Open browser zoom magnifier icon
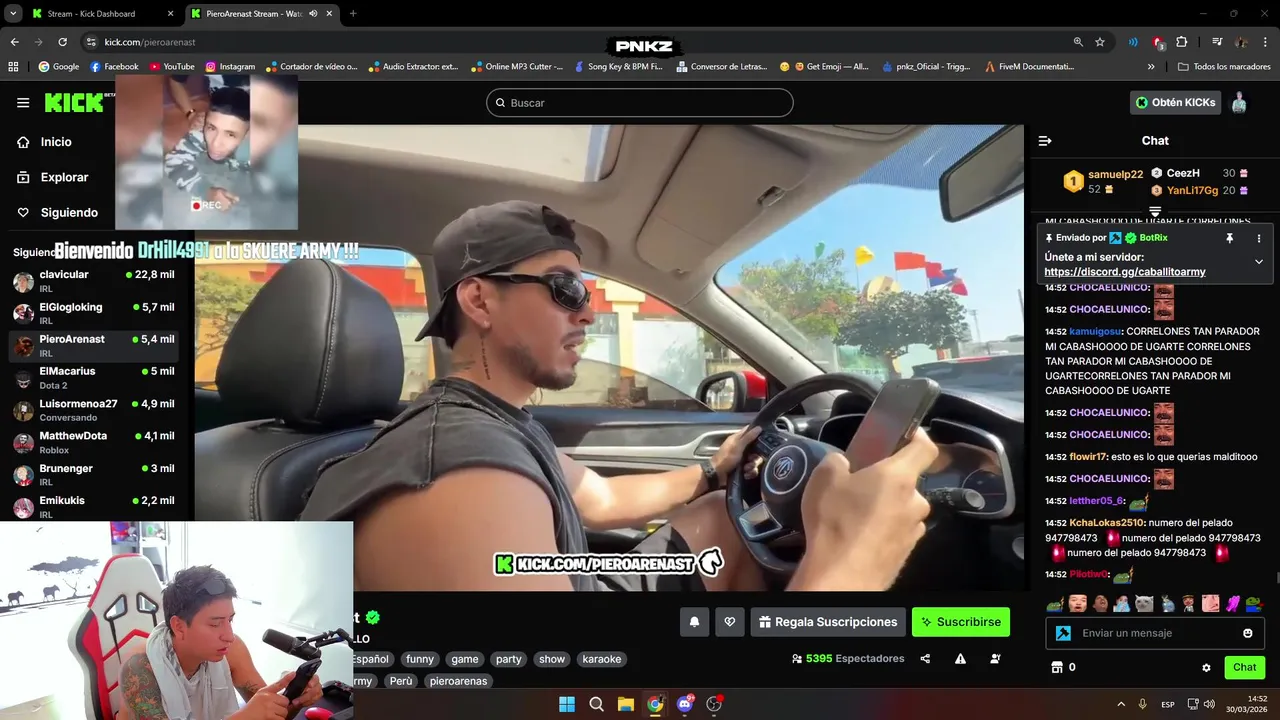Screen dimensions: 1280x720 1078,42
